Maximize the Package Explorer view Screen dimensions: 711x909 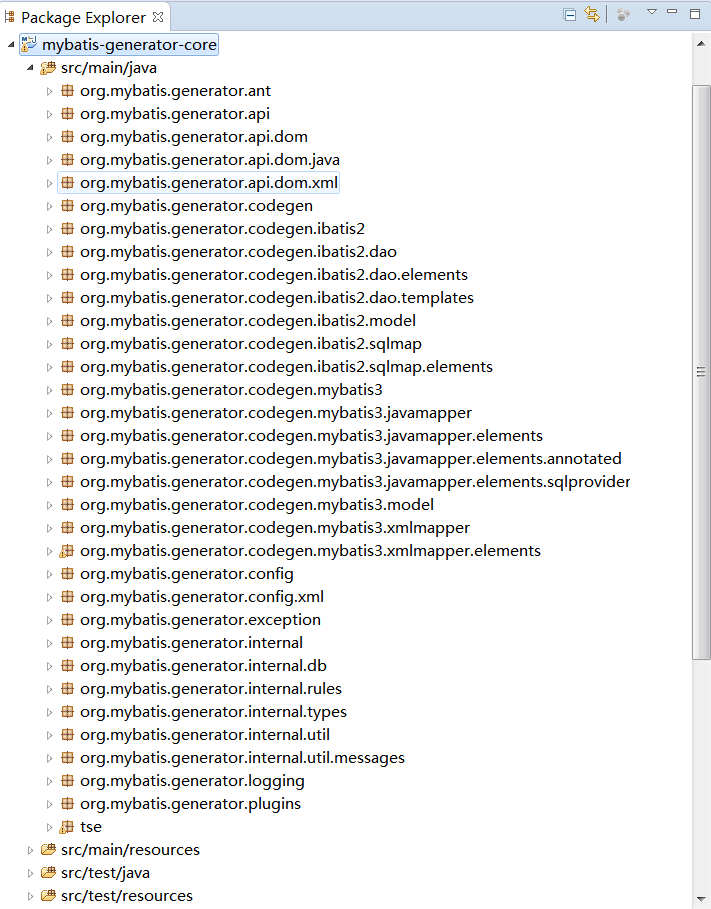[x=695, y=14]
